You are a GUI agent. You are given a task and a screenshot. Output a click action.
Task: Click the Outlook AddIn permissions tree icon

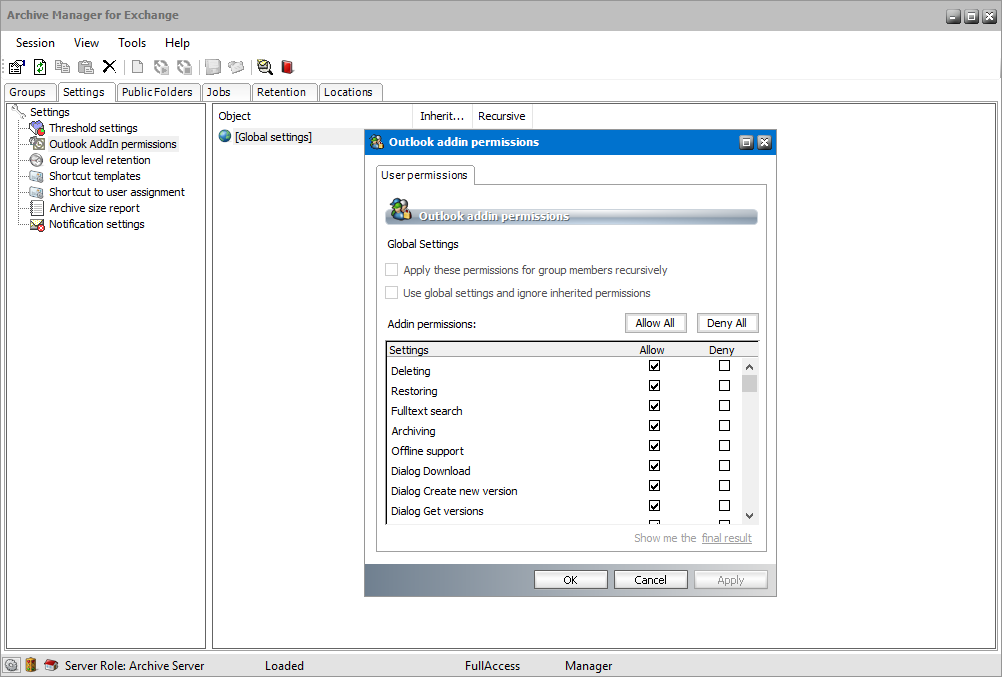coord(37,144)
